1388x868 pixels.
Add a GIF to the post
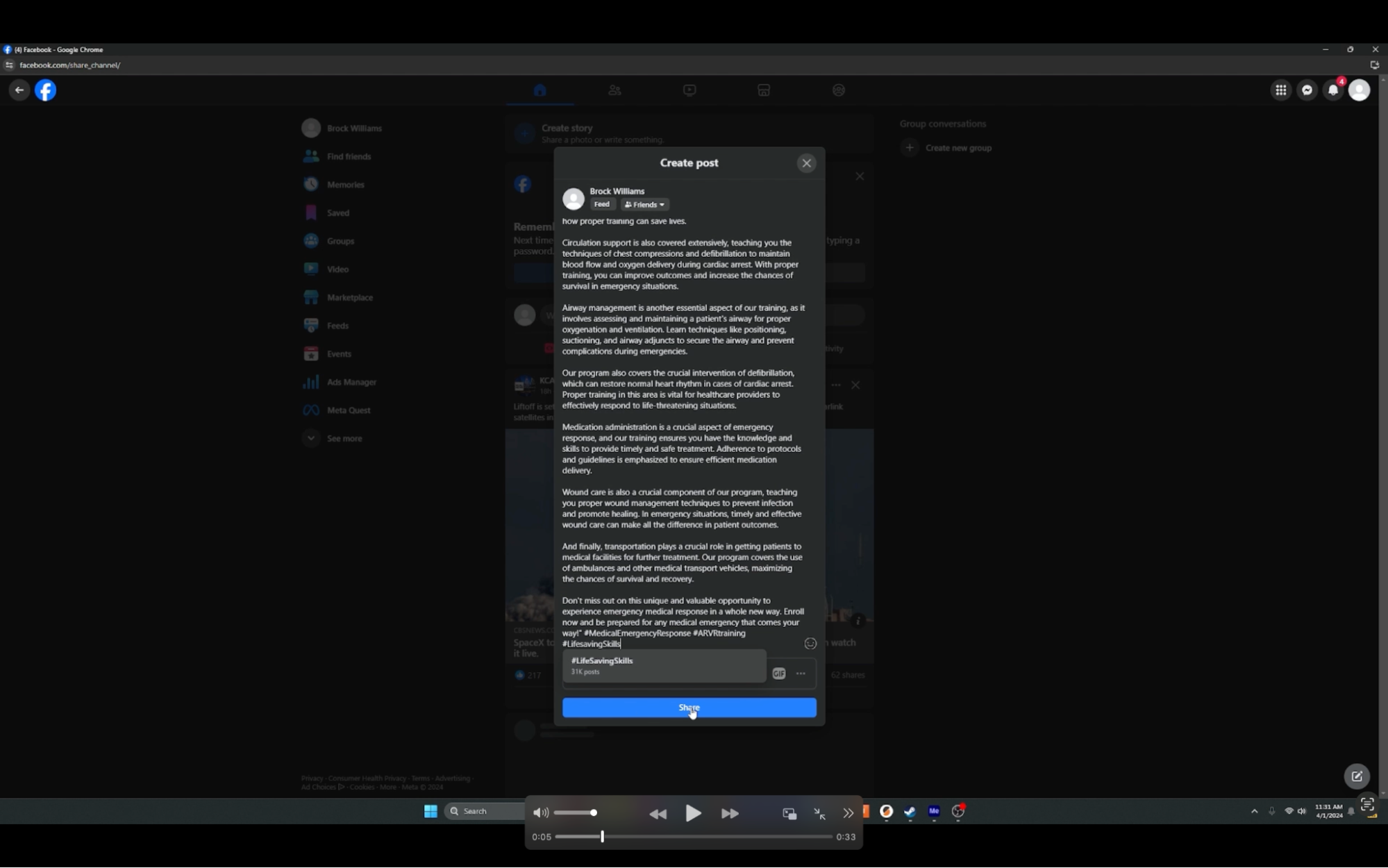click(779, 674)
